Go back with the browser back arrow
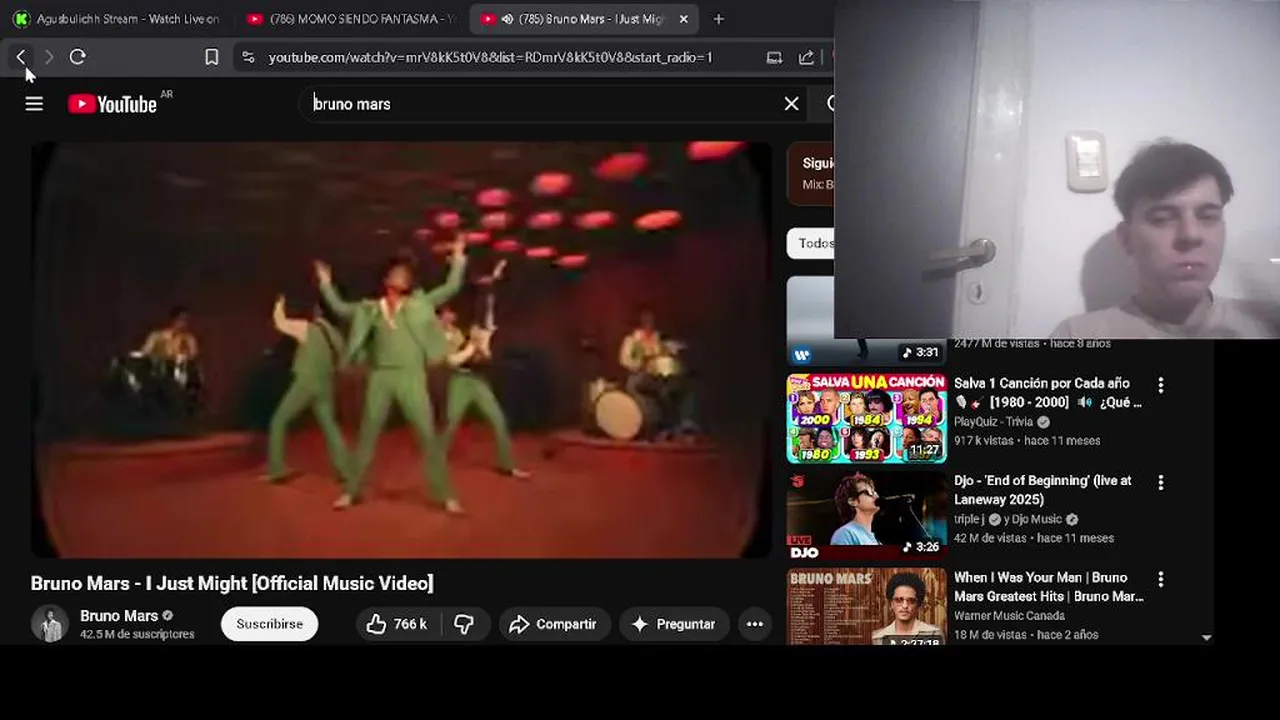1280x720 pixels. tap(21, 57)
